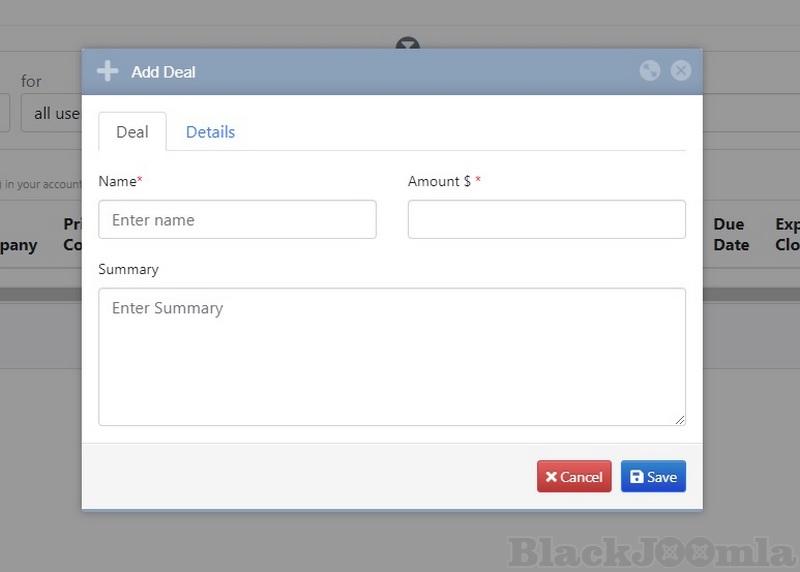The image size is (800, 572).
Task: Click the Amount $ label
Action: tap(439, 181)
